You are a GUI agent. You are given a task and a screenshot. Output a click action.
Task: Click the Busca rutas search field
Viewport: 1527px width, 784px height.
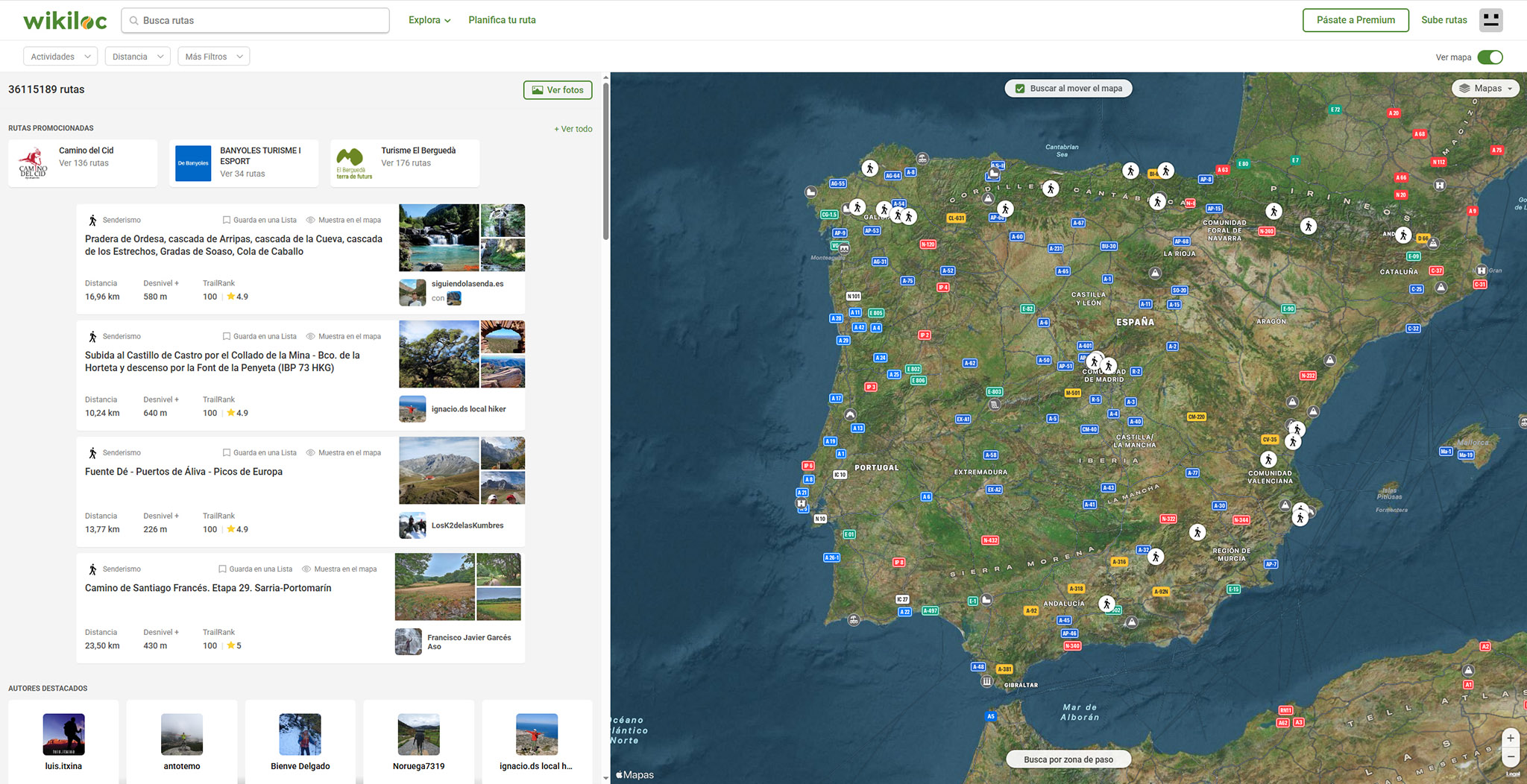pos(255,21)
